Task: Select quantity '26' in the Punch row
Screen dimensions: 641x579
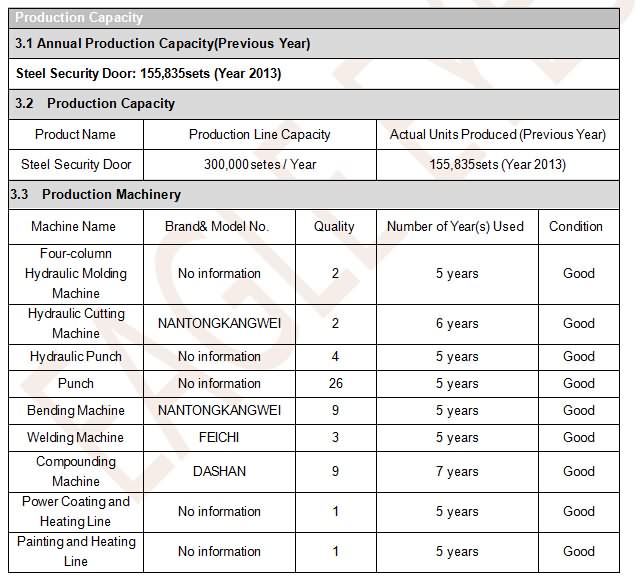Action: coord(335,384)
